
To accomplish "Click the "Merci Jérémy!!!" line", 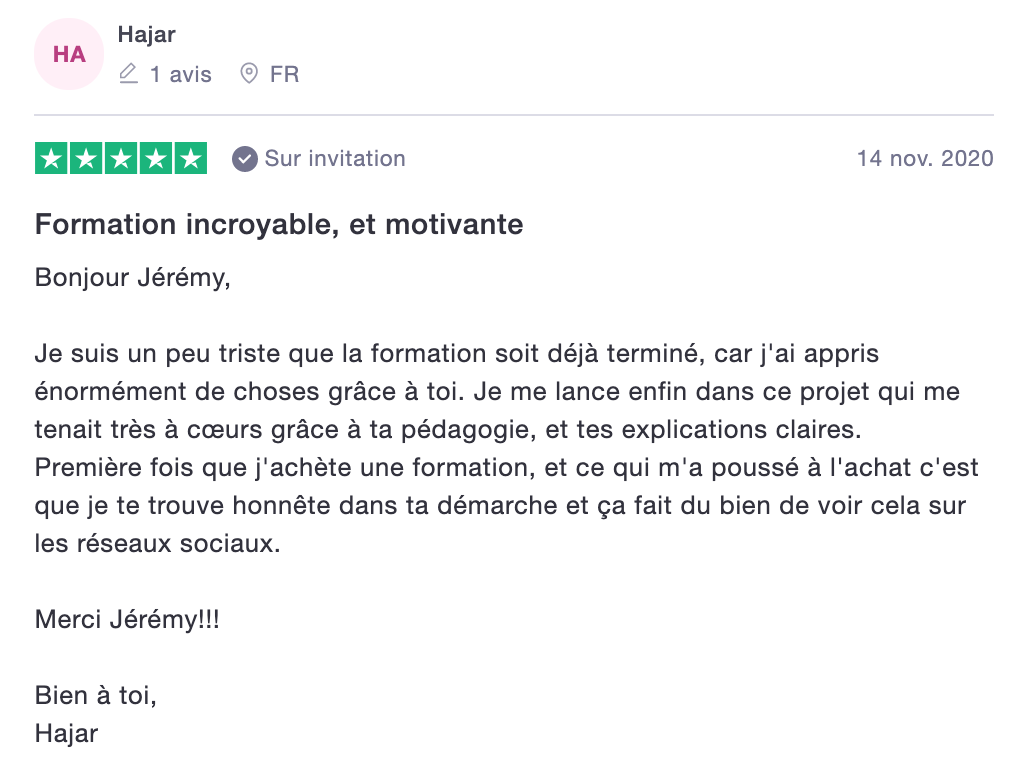I will pyautogui.click(x=127, y=619).
